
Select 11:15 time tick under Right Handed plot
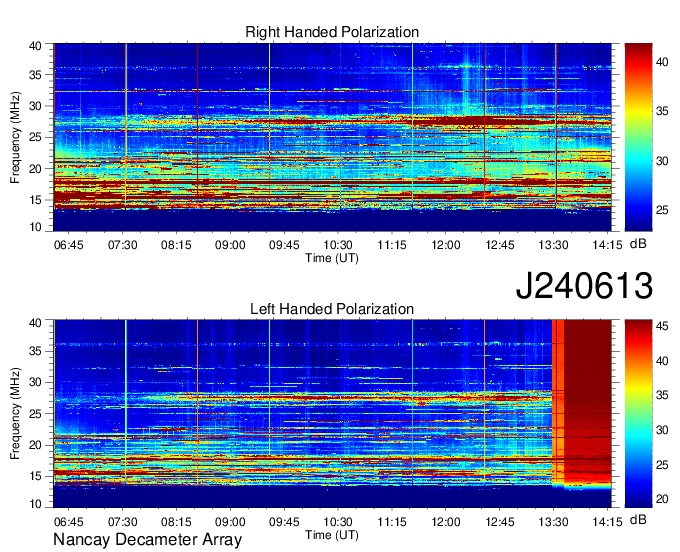point(392,245)
